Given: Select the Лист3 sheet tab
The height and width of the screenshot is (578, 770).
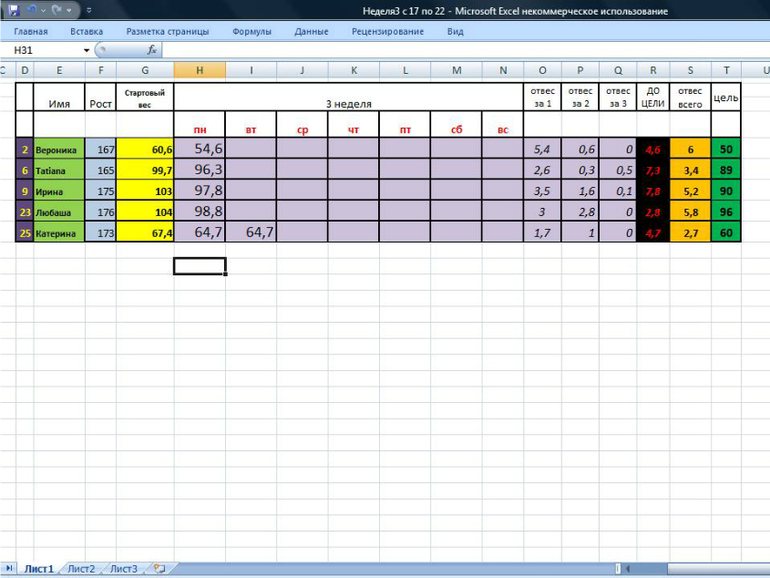Looking at the screenshot, I should click(x=124, y=568).
